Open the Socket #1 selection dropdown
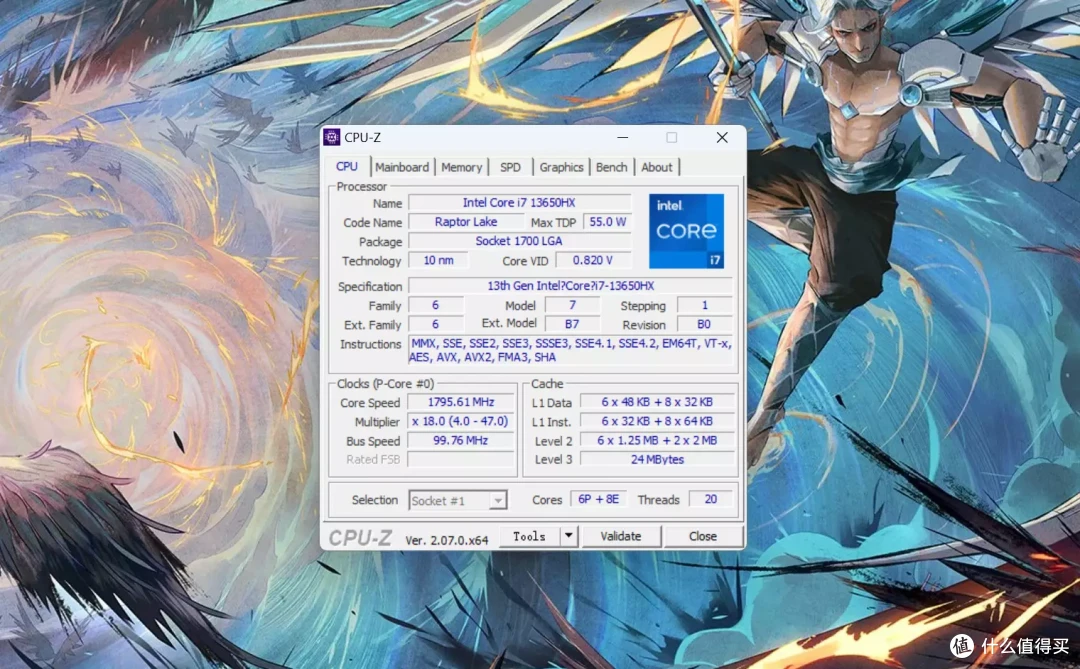Viewport: 1080px width, 669px height. click(x=457, y=500)
